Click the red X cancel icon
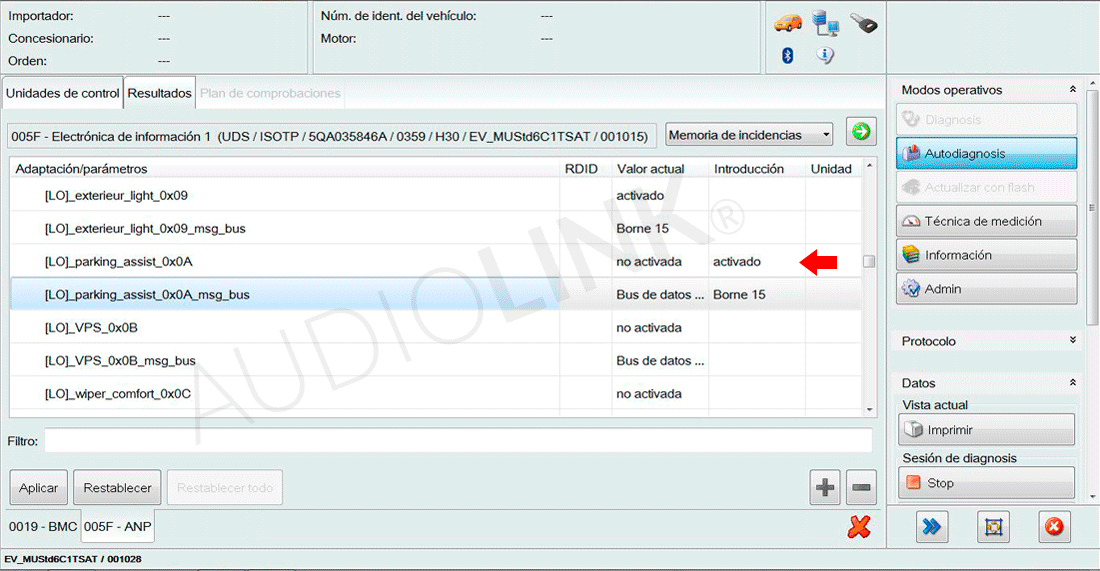The width and height of the screenshot is (1100, 571). coord(858,527)
